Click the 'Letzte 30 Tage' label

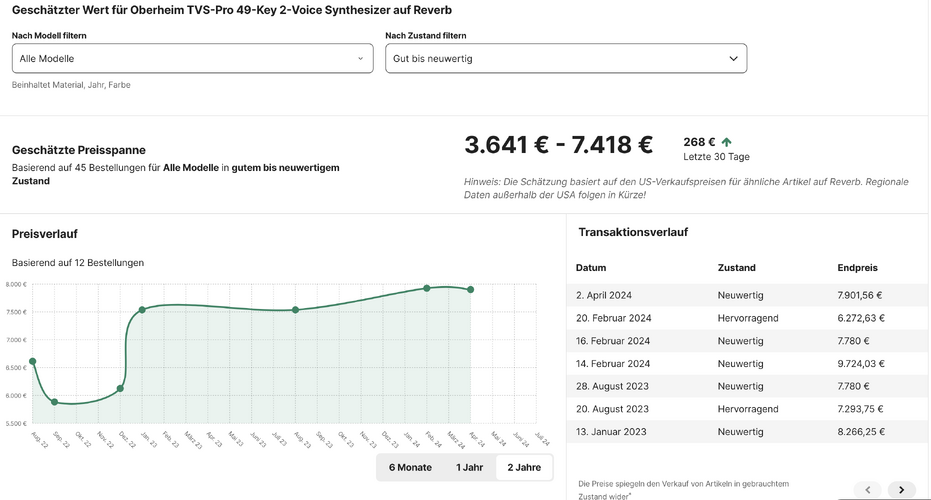click(x=716, y=157)
